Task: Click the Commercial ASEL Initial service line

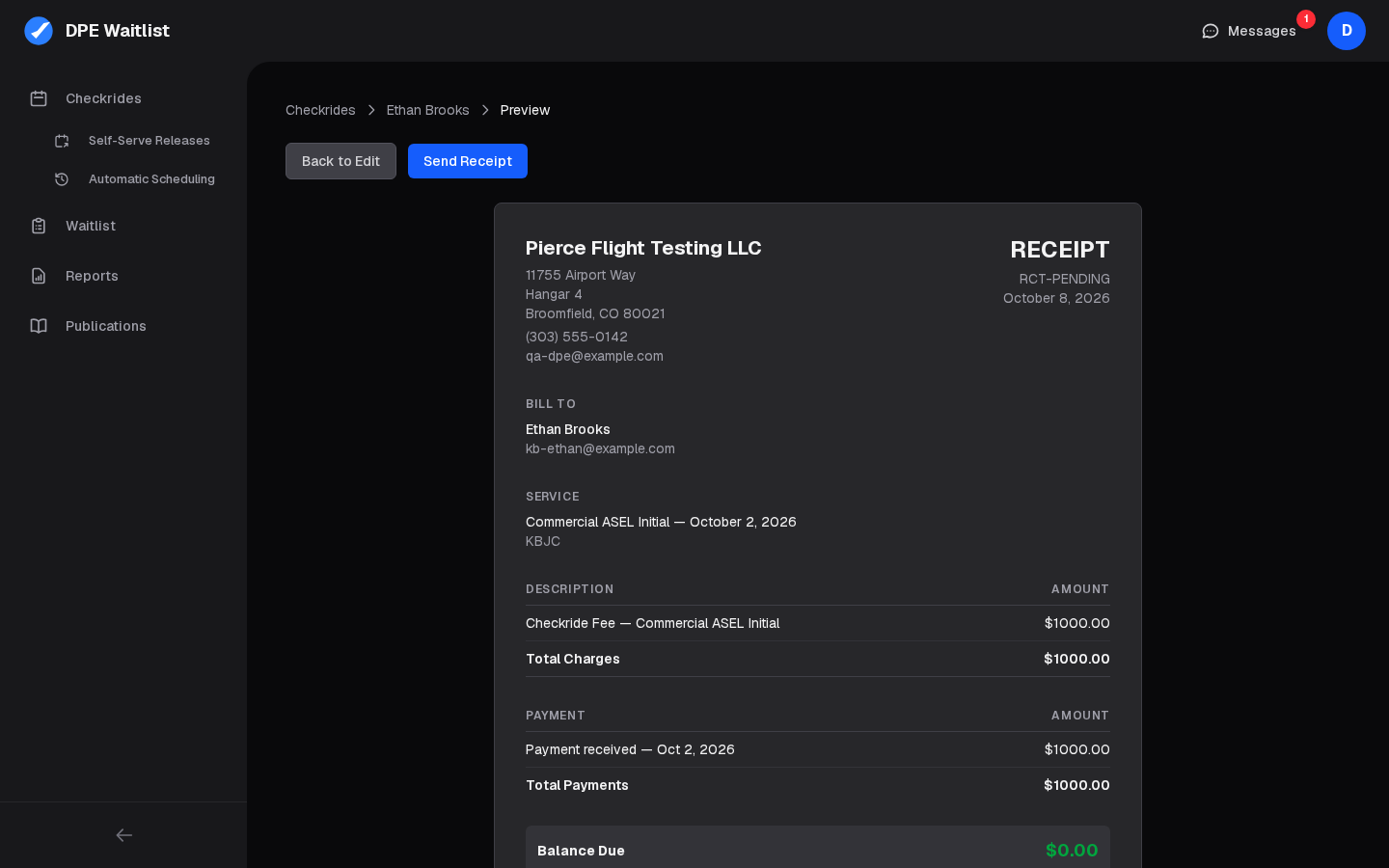Action: [661, 522]
